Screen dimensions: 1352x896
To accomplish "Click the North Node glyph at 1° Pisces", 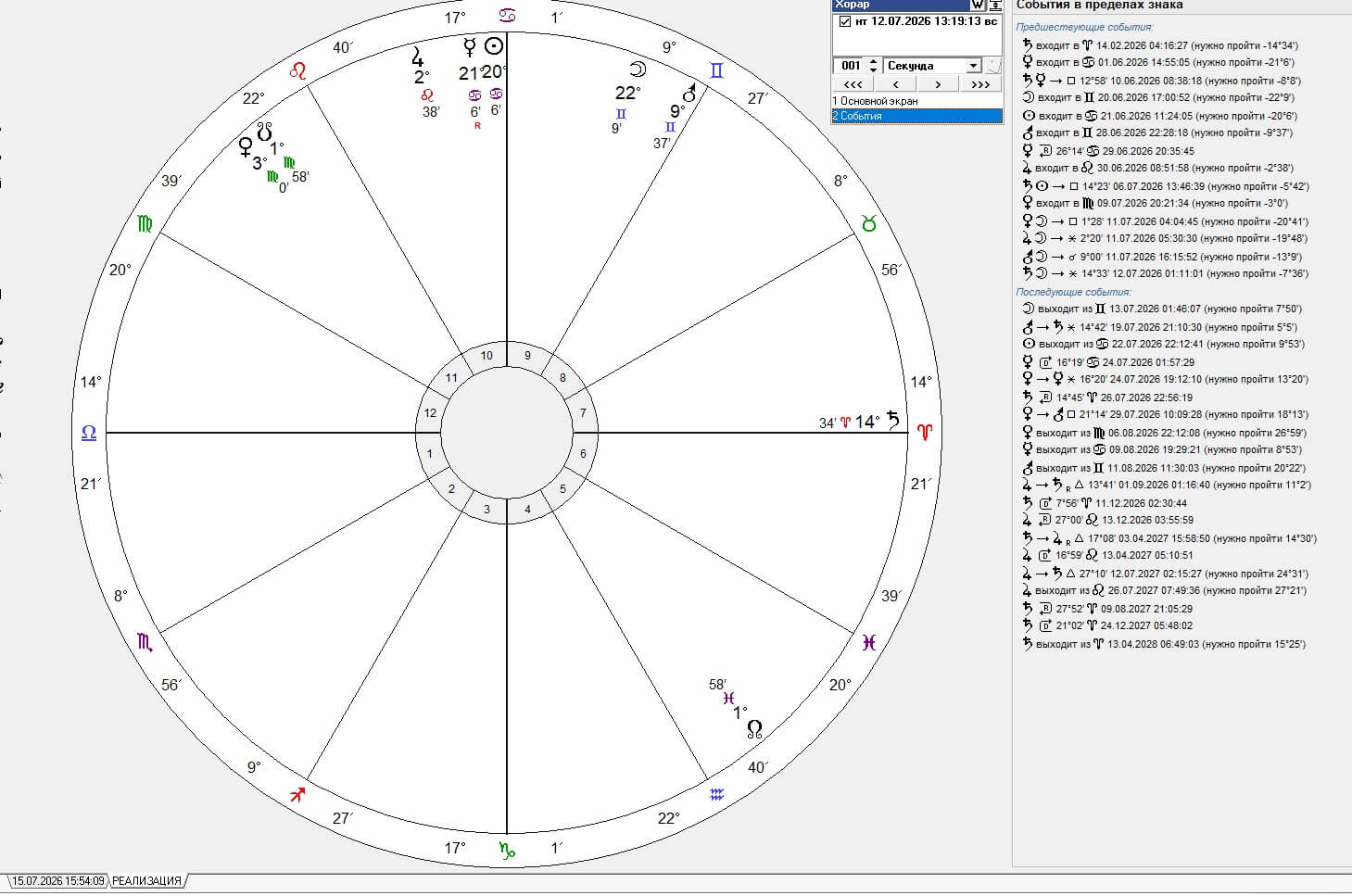I will 754,729.
